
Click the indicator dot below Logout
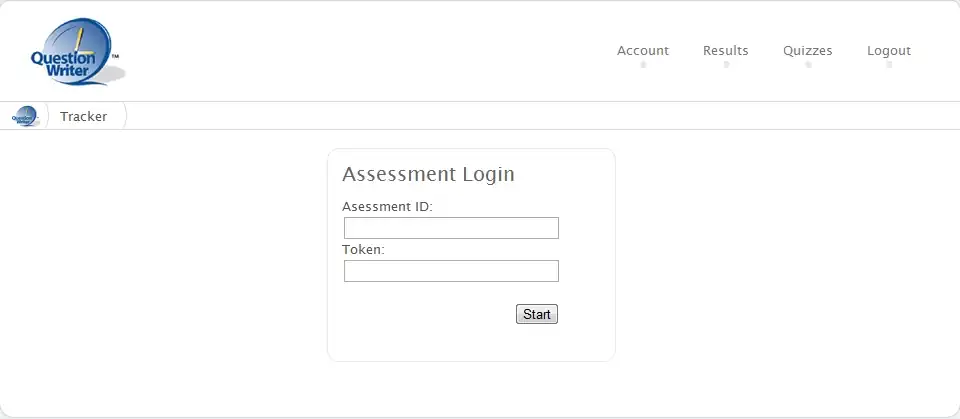coord(889,65)
